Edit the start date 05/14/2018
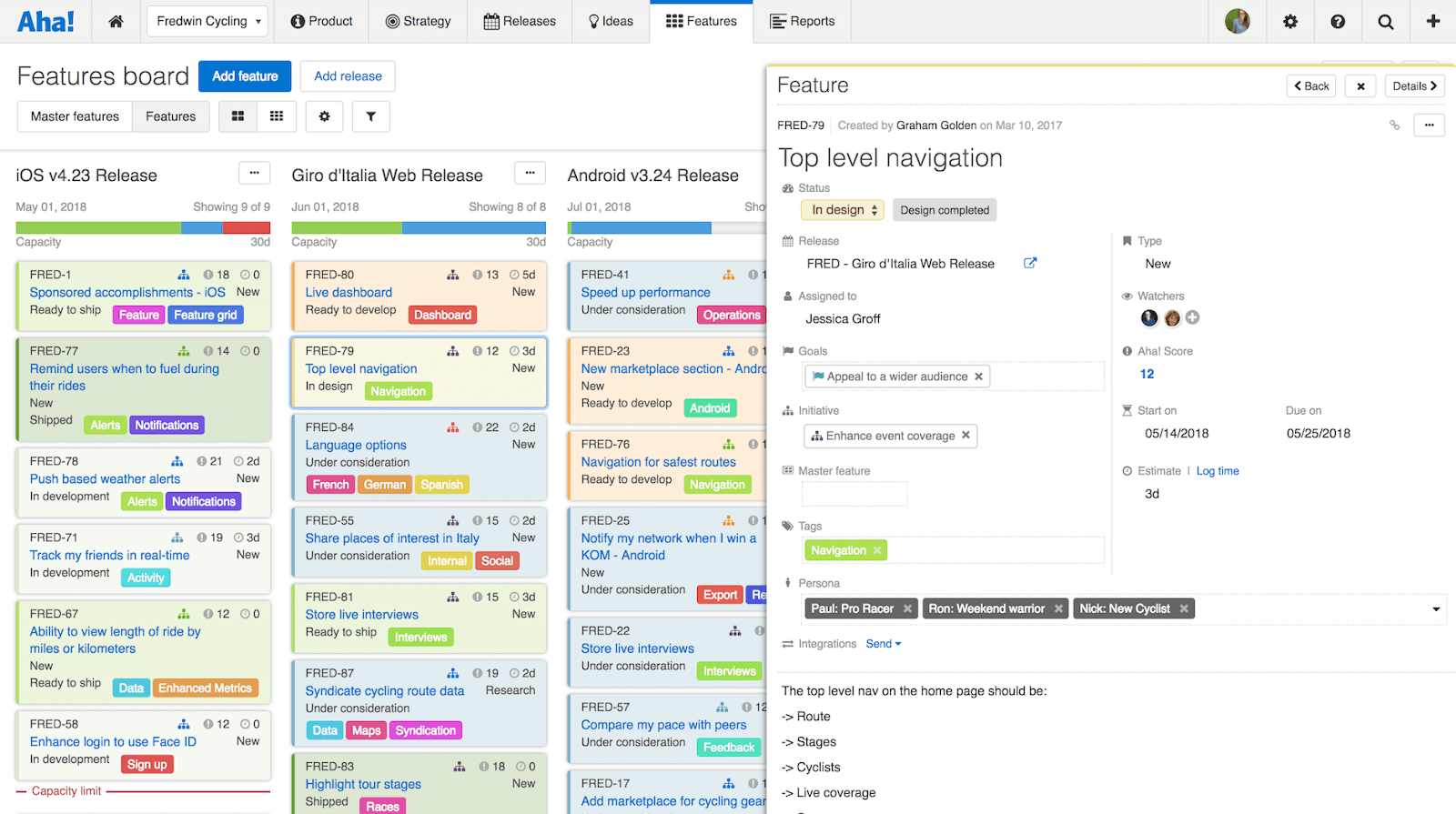The width and height of the screenshot is (1456, 814). (1177, 433)
